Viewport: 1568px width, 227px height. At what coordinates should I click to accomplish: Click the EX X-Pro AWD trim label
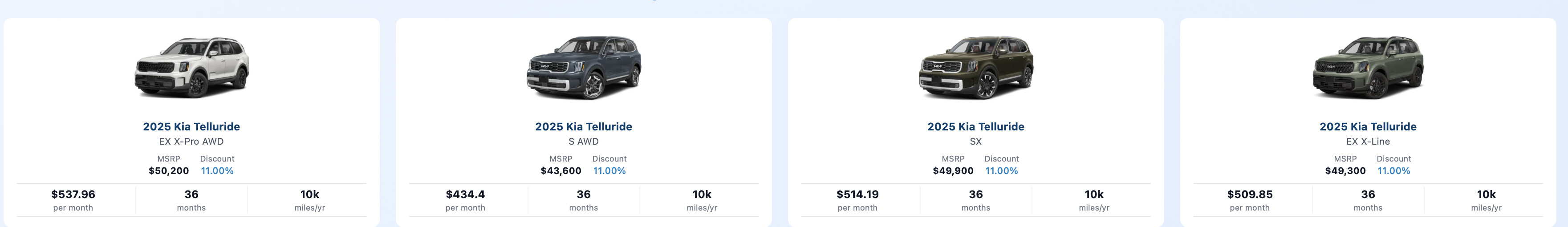point(191,142)
